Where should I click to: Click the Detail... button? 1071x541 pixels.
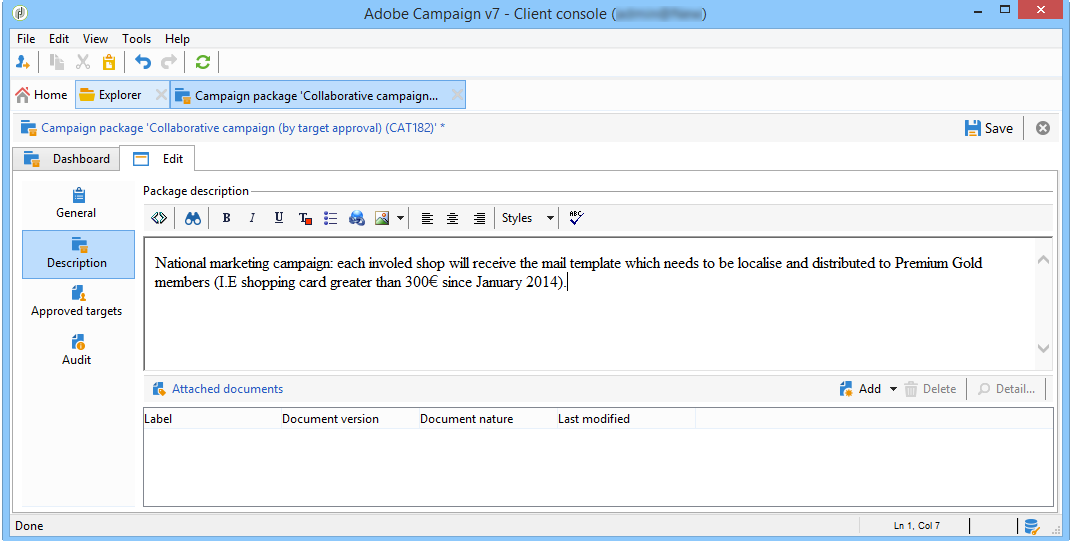pos(1006,389)
